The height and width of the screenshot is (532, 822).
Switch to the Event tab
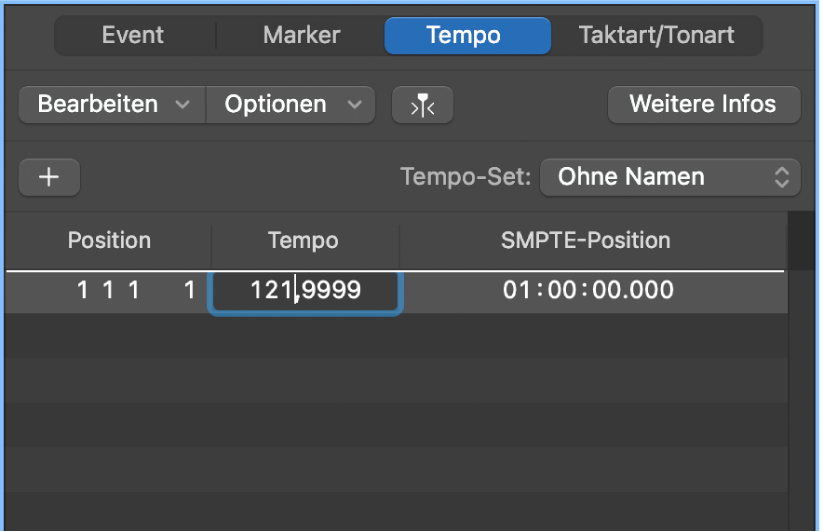(x=135, y=35)
